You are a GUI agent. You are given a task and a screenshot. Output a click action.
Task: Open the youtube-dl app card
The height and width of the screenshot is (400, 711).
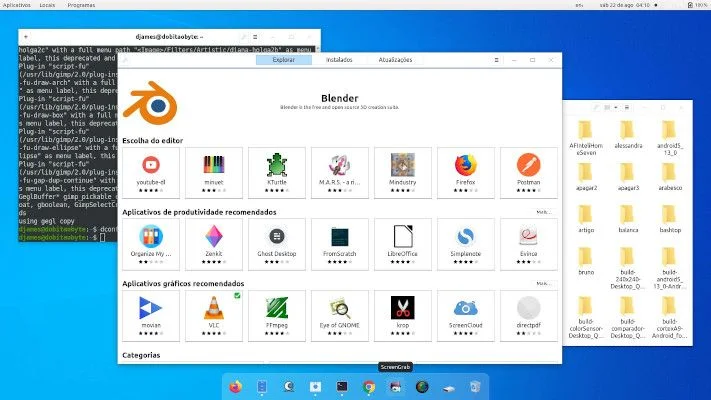[x=151, y=173]
